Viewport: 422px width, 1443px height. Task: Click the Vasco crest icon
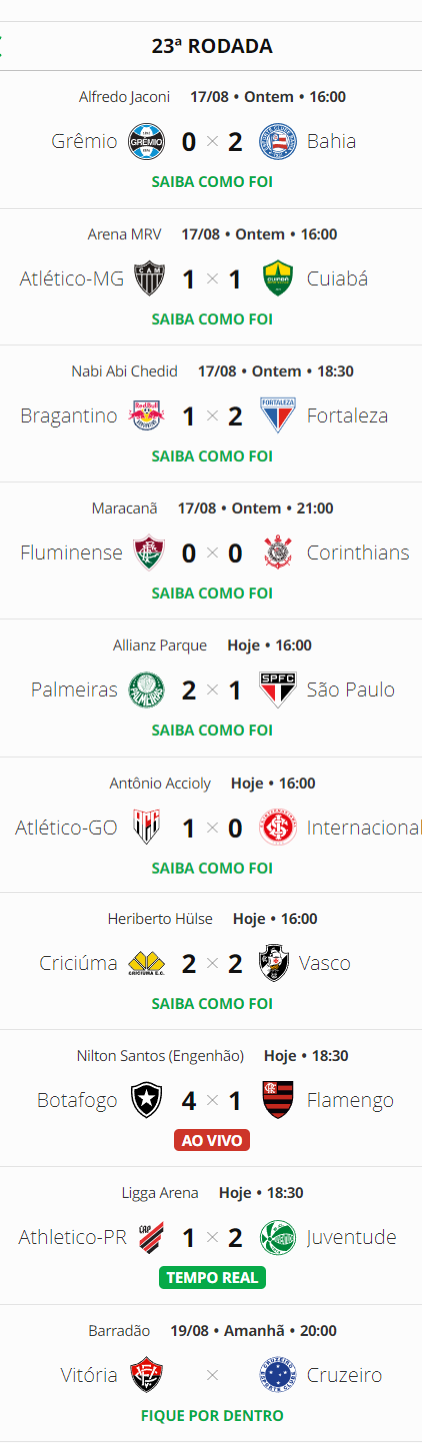click(x=274, y=963)
